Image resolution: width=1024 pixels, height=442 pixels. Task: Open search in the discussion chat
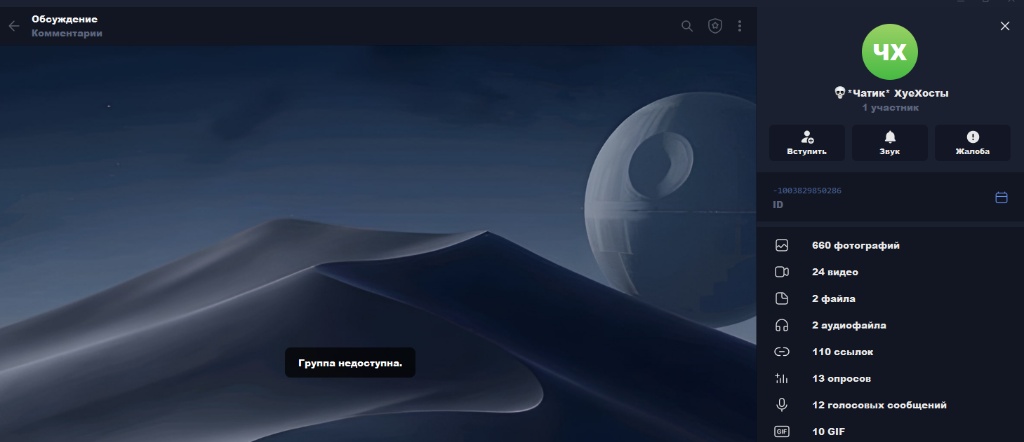coord(687,26)
